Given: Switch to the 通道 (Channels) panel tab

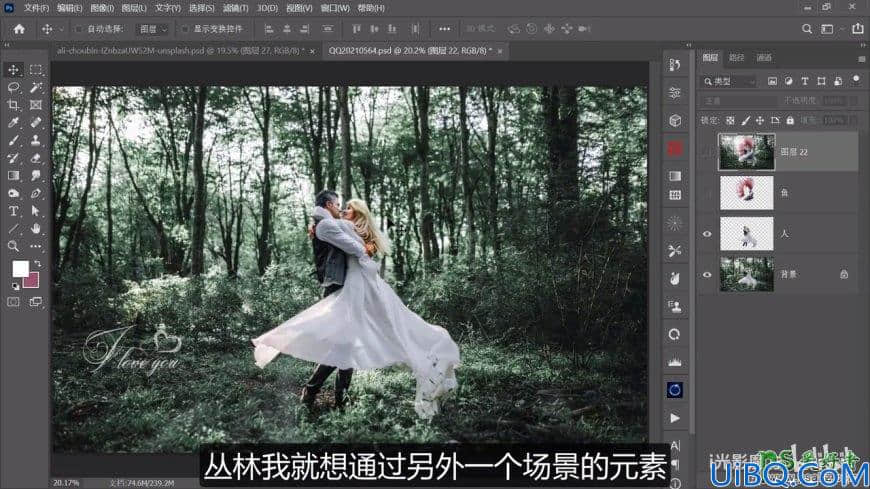Looking at the screenshot, I should pyautogui.click(x=764, y=57).
